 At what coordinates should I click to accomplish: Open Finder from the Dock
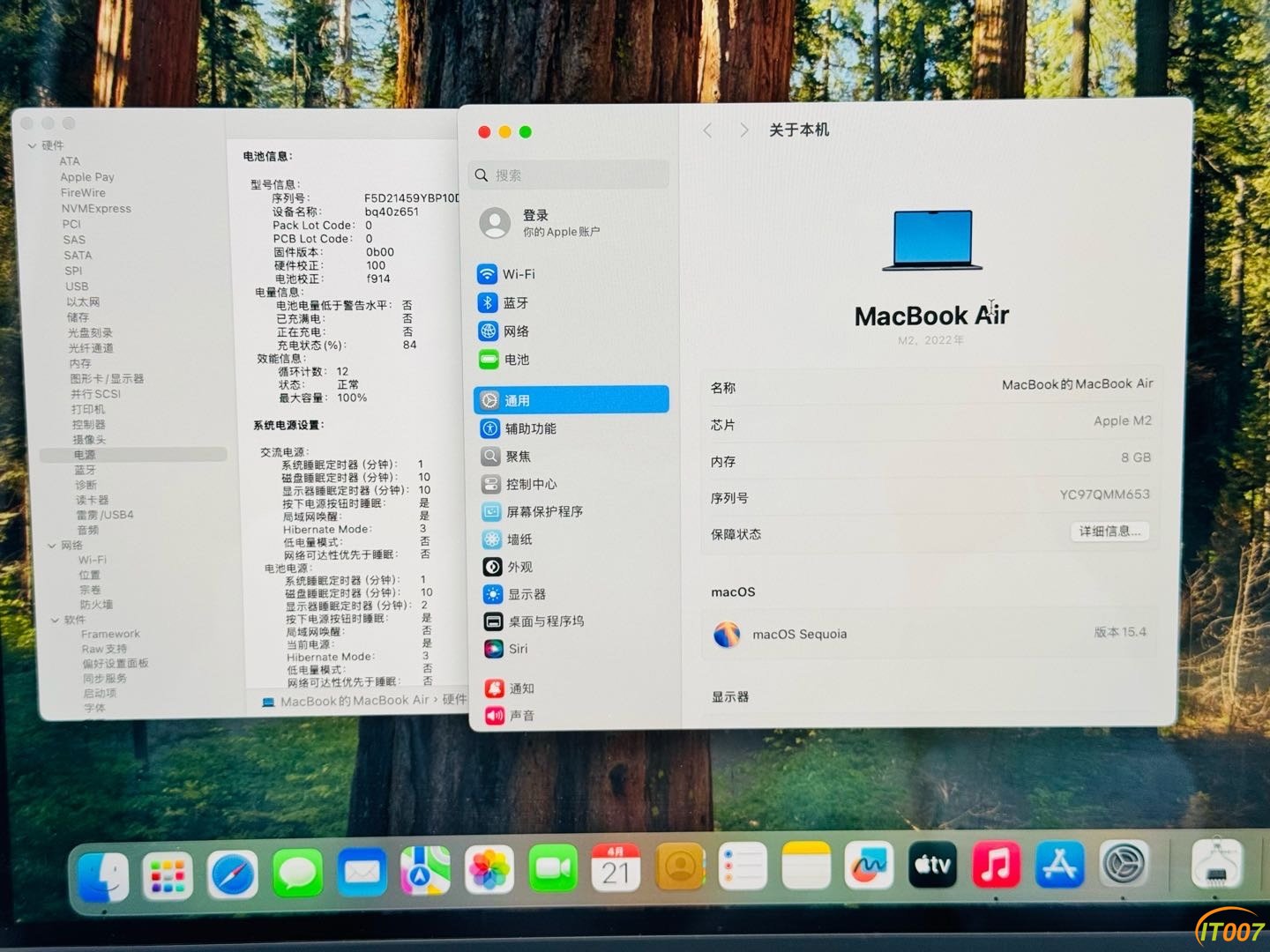tap(103, 878)
